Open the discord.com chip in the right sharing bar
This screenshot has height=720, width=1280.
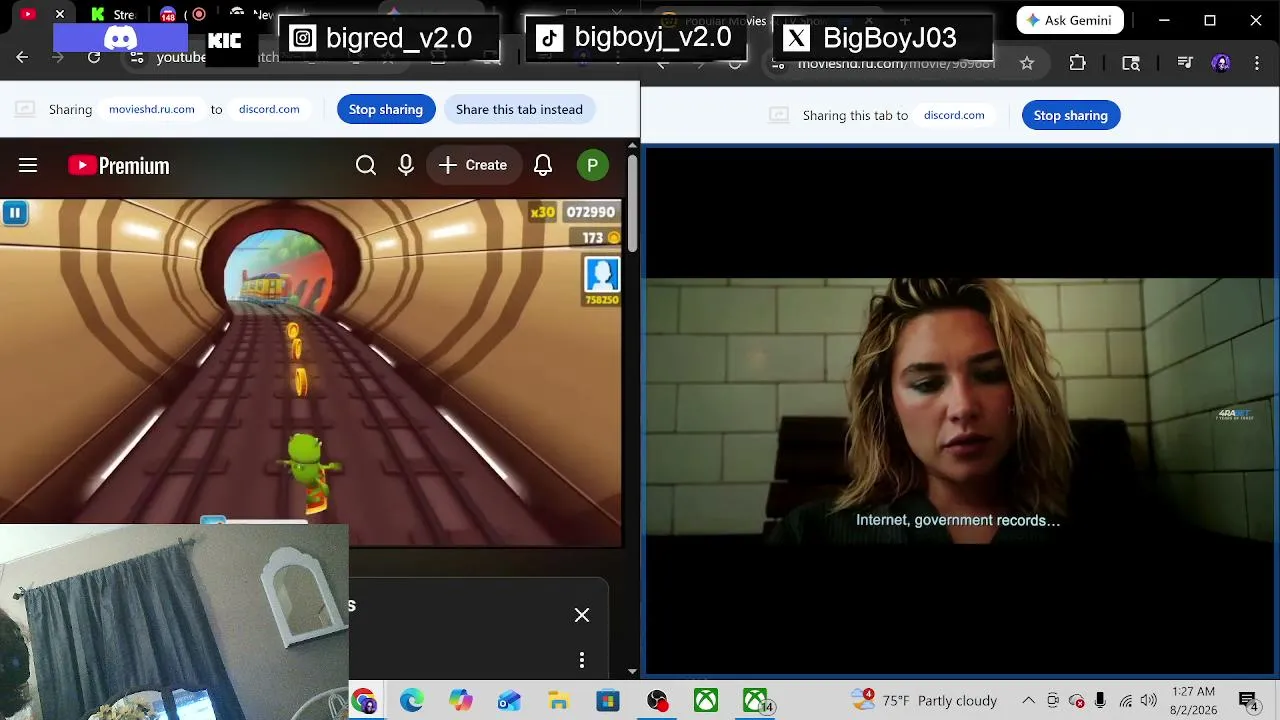tap(954, 115)
